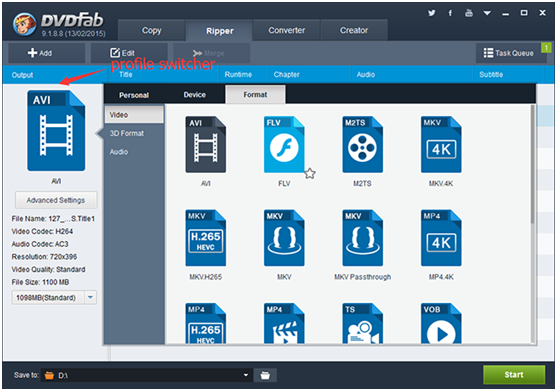Expand the 1098MB(Standard) size dropdown
Image resolution: width=557 pixels, height=391 pixels.
click(x=90, y=297)
